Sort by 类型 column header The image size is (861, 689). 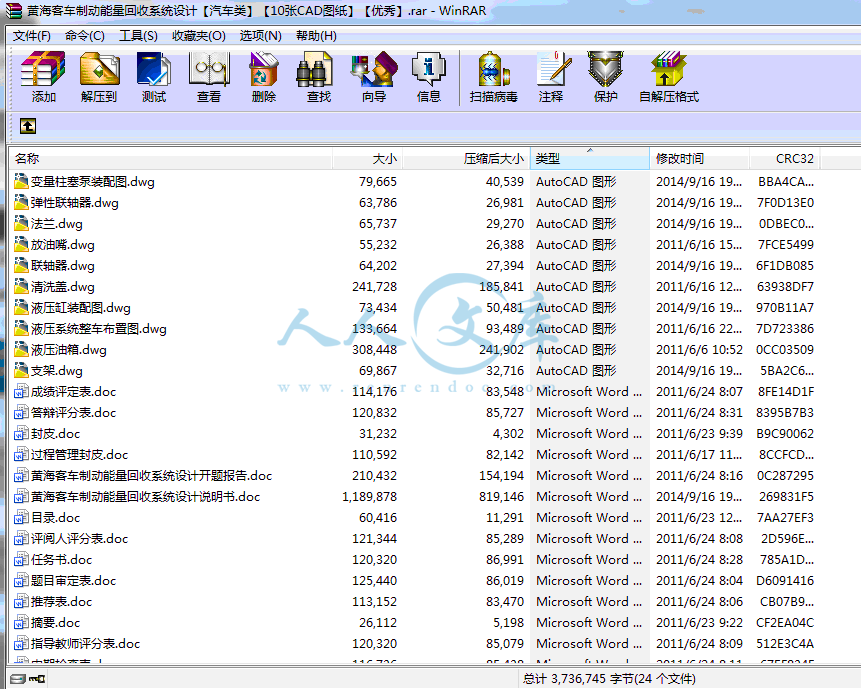590,159
